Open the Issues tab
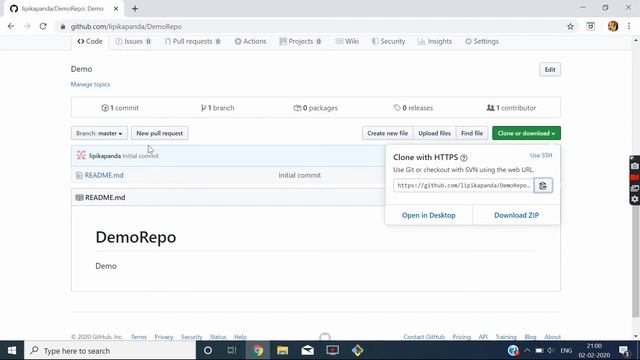Viewport: 640px width, 360px height. point(133,42)
